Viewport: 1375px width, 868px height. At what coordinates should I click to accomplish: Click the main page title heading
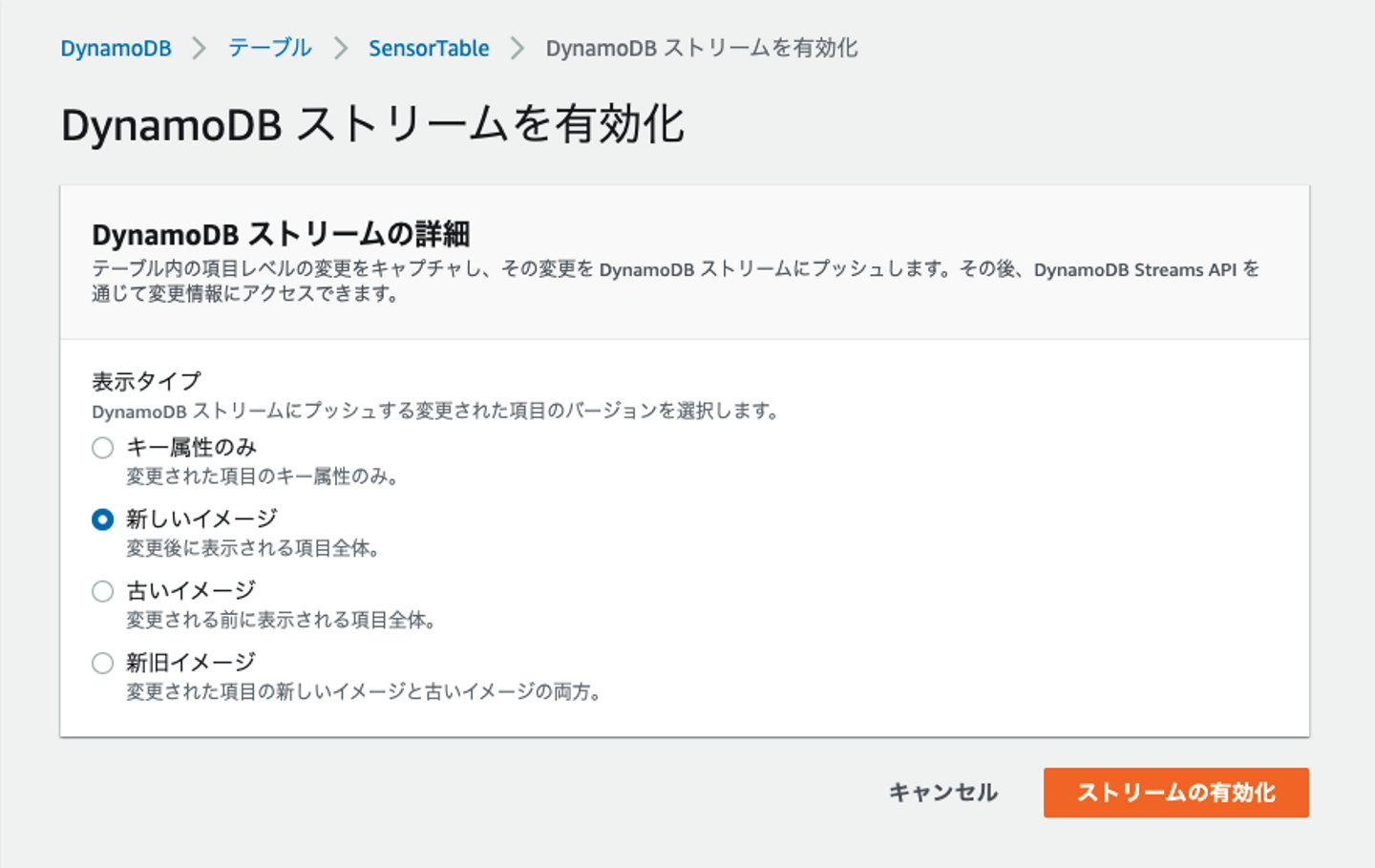click(x=372, y=125)
